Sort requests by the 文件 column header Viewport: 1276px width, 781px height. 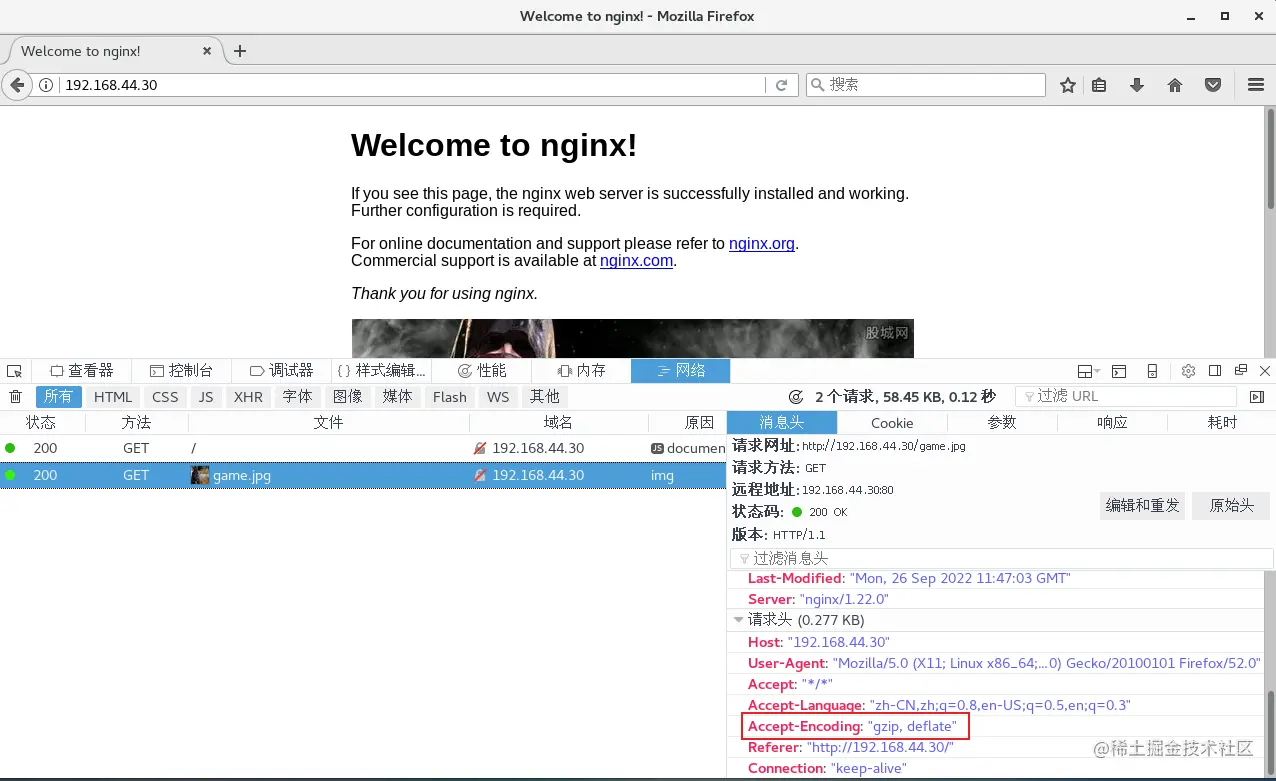coord(328,423)
